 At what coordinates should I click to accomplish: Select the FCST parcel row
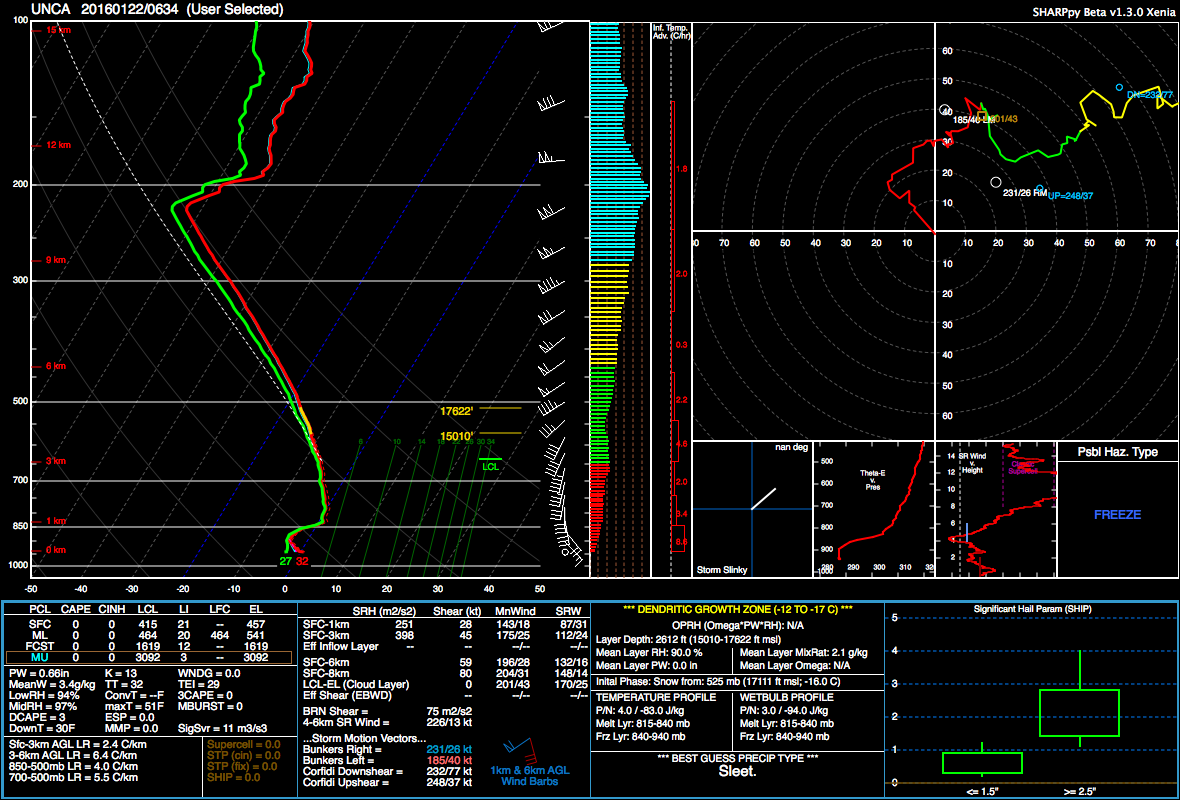[148, 646]
